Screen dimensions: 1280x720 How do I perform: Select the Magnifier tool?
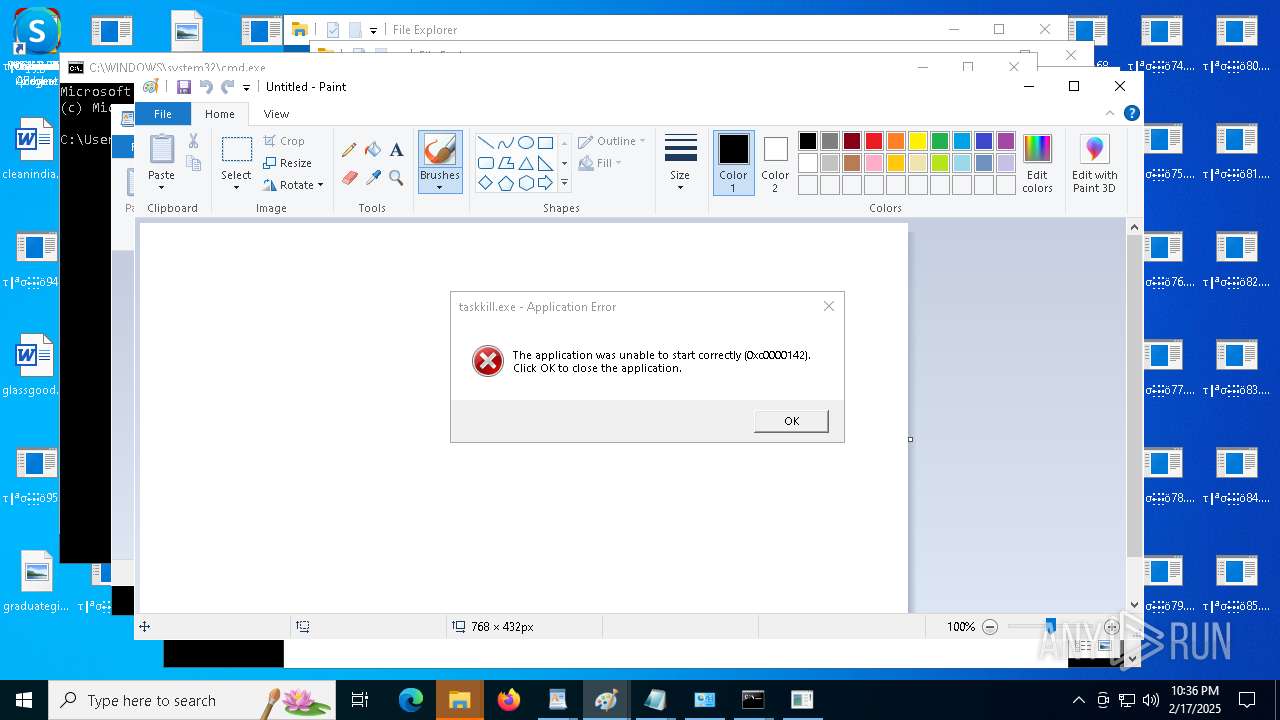click(396, 178)
